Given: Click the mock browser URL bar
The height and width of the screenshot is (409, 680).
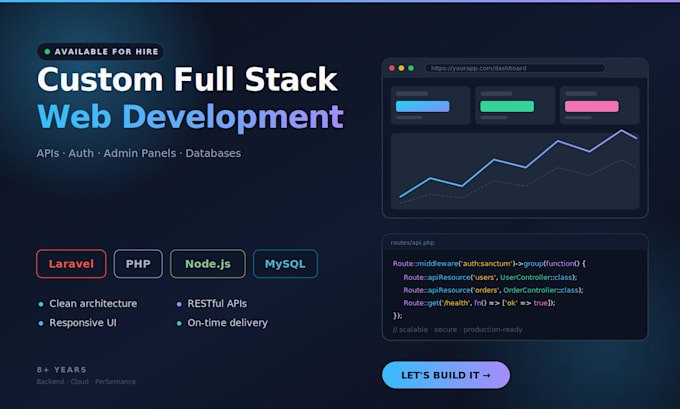Looking at the screenshot, I should (515, 68).
